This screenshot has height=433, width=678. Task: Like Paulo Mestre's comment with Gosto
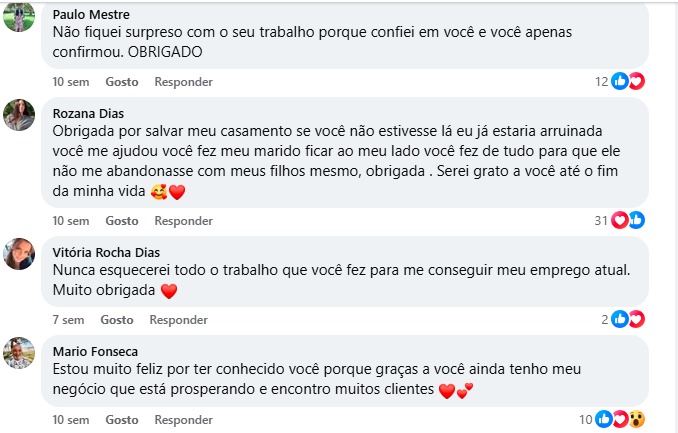(122, 81)
